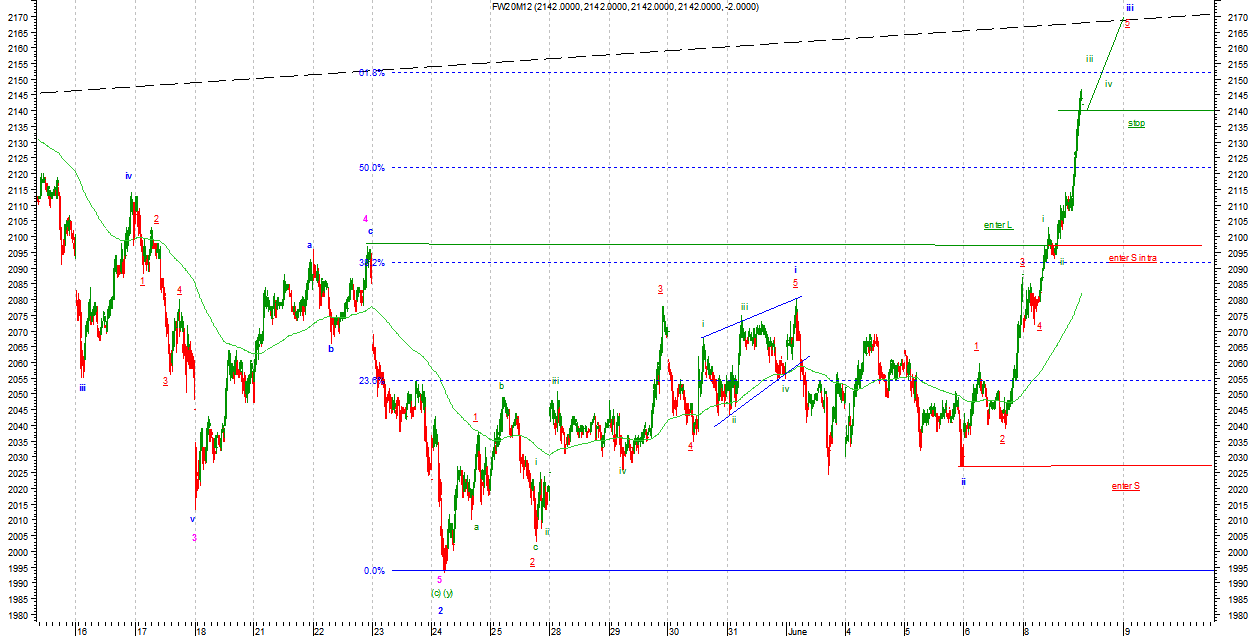The width and height of the screenshot is (1250, 636).
Task: Click date 24 on the time axis
Action: click(437, 631)
